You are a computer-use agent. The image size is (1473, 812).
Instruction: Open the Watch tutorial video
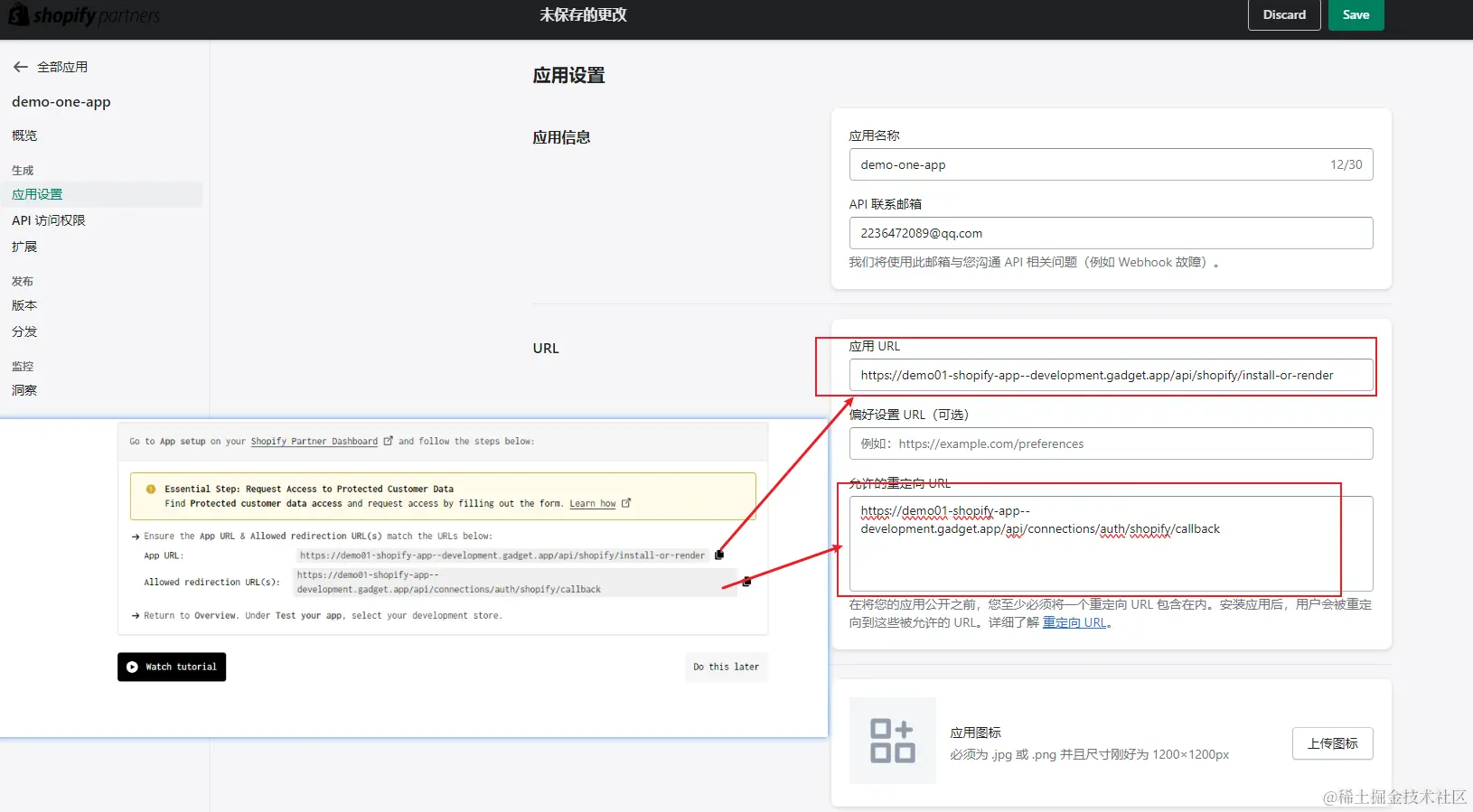pos(172,667)
